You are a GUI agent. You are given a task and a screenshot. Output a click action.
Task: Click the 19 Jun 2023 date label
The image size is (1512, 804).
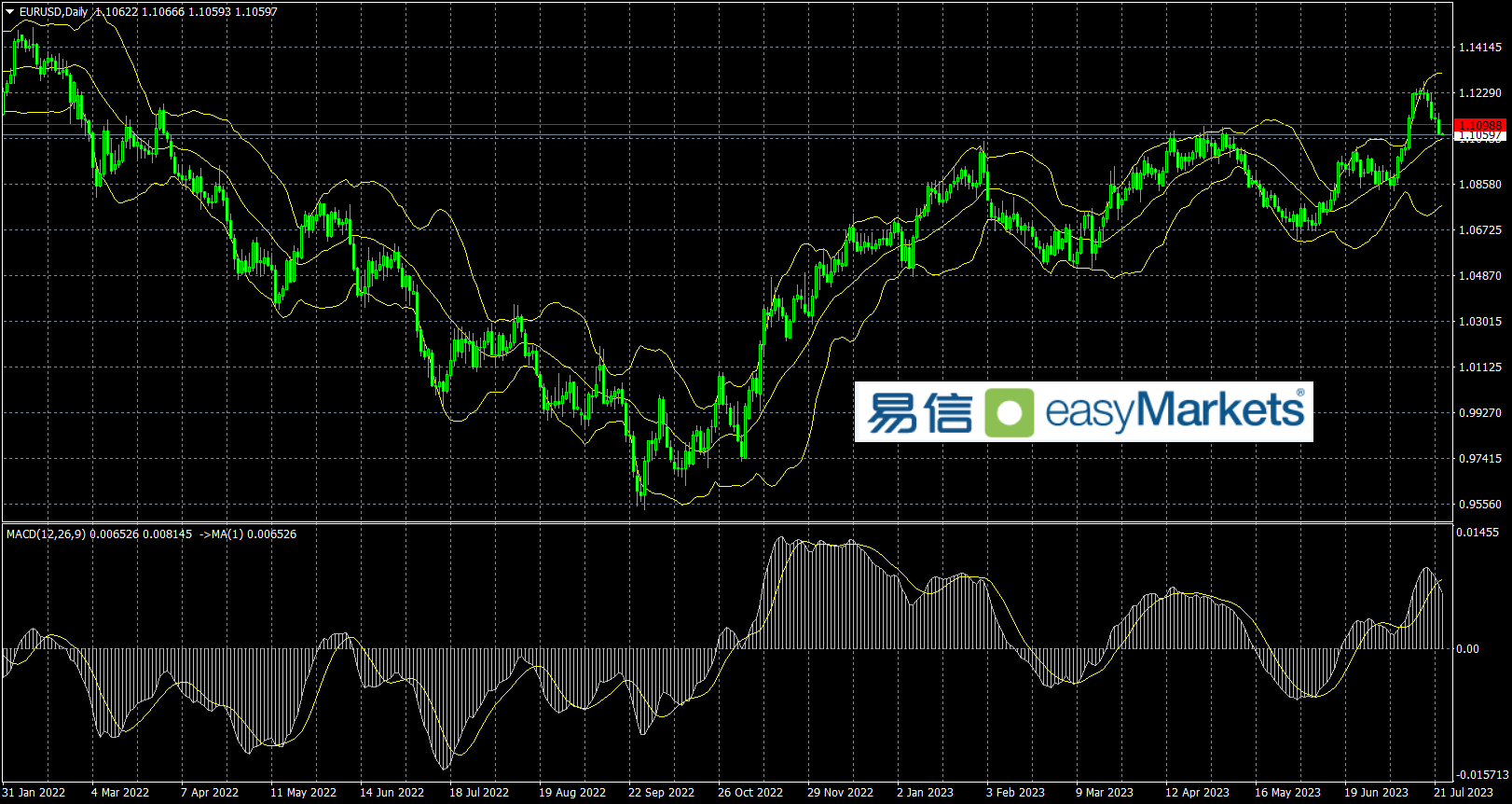1377,793
